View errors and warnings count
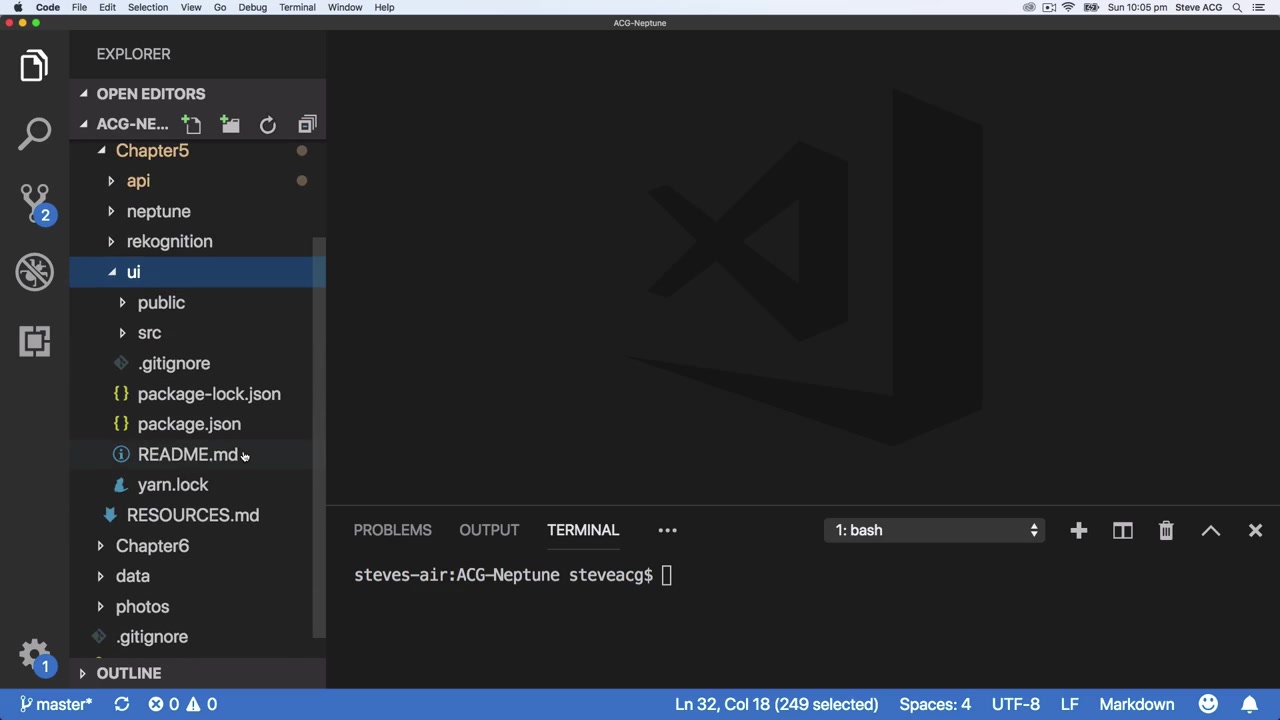The image size is (1280, 720). point(183,704)
